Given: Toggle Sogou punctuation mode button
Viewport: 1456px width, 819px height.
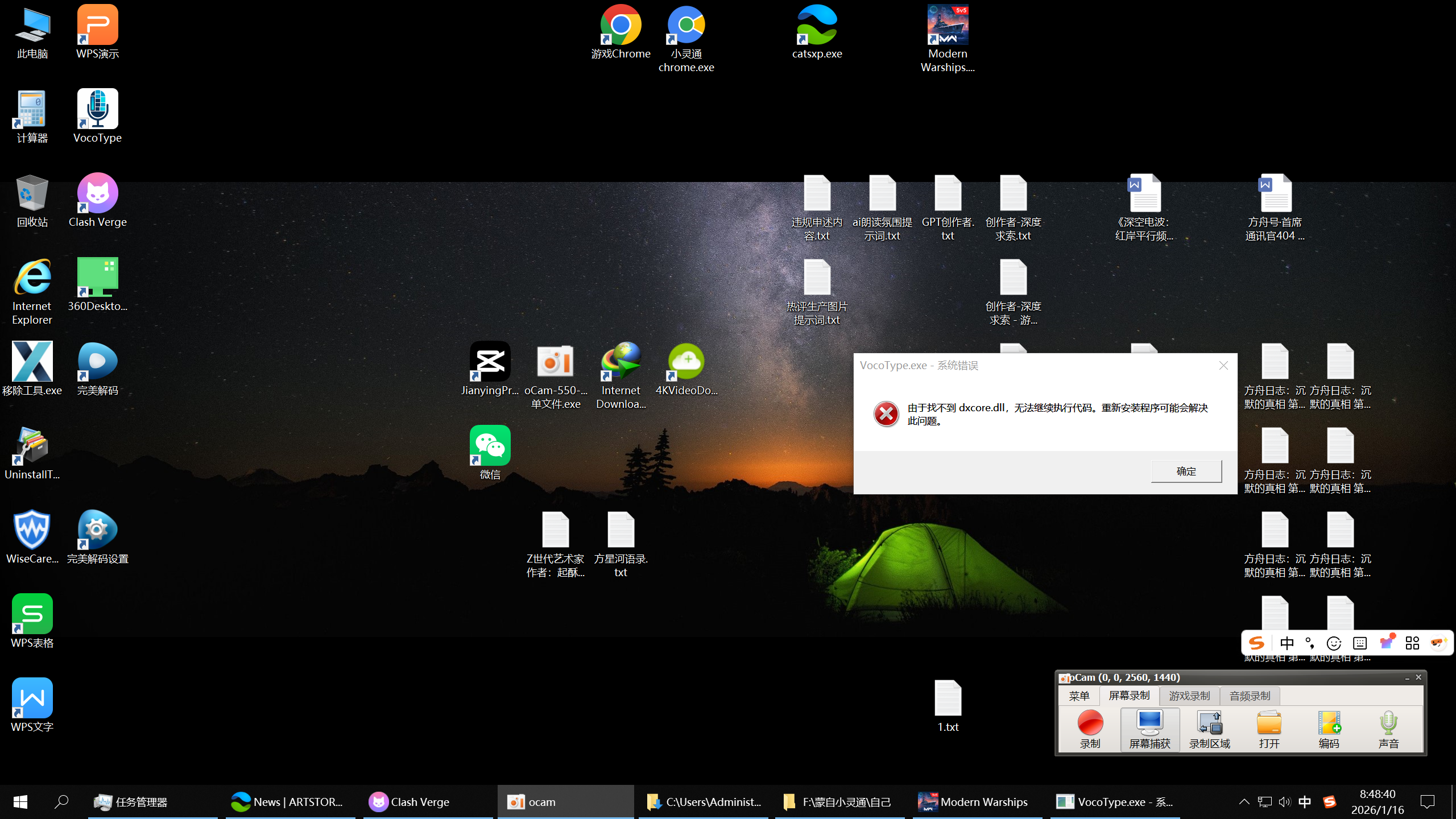Looking at the screenshot, I should [x=1310, y=643].
